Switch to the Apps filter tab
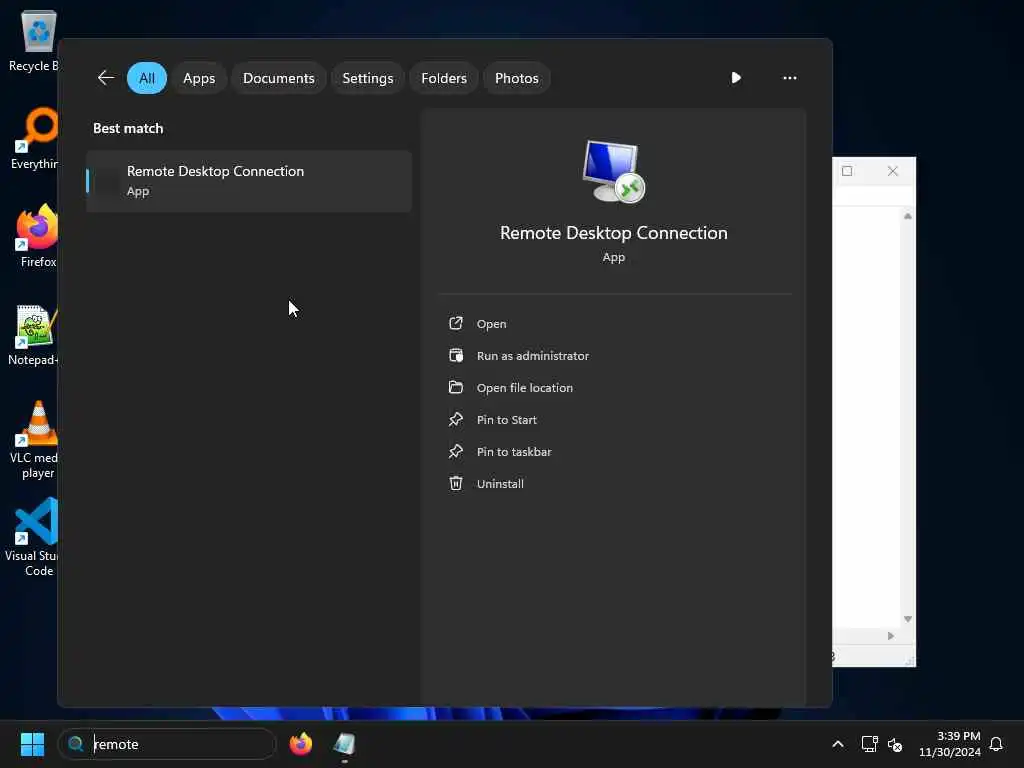The width and height of the screenshot is (1024, 768). click(x=199, y=78)
